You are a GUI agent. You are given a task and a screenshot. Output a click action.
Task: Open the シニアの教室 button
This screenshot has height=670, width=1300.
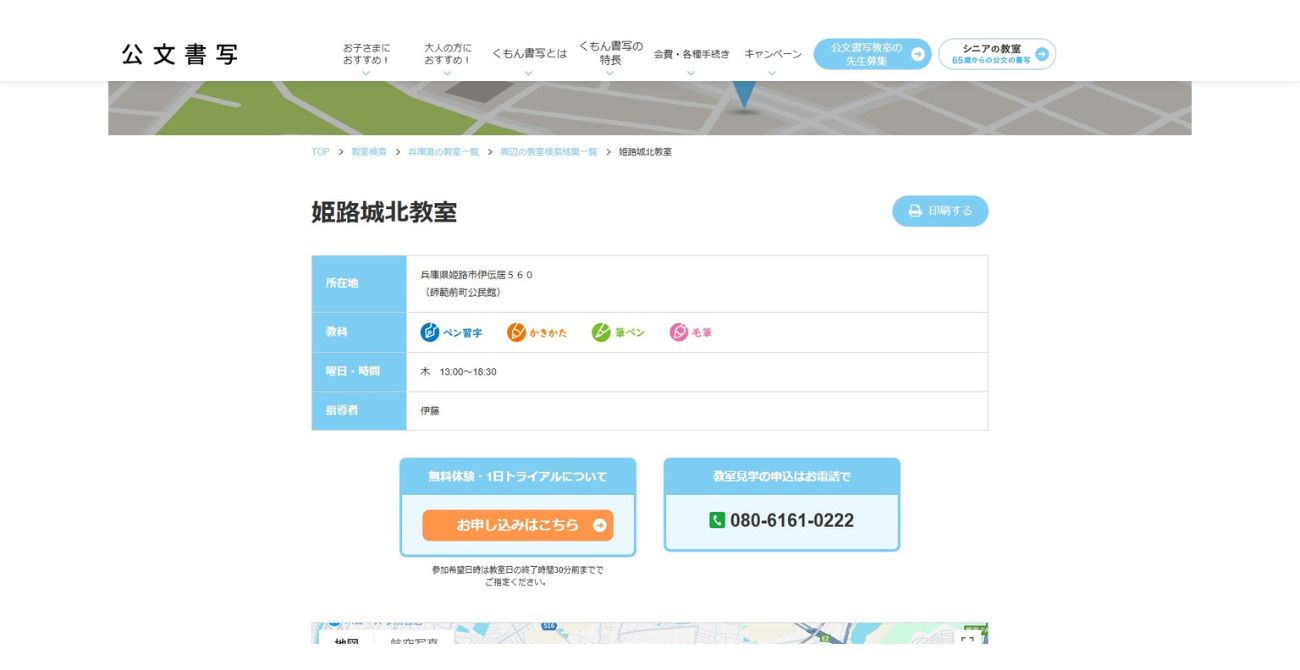pos(996,54)
